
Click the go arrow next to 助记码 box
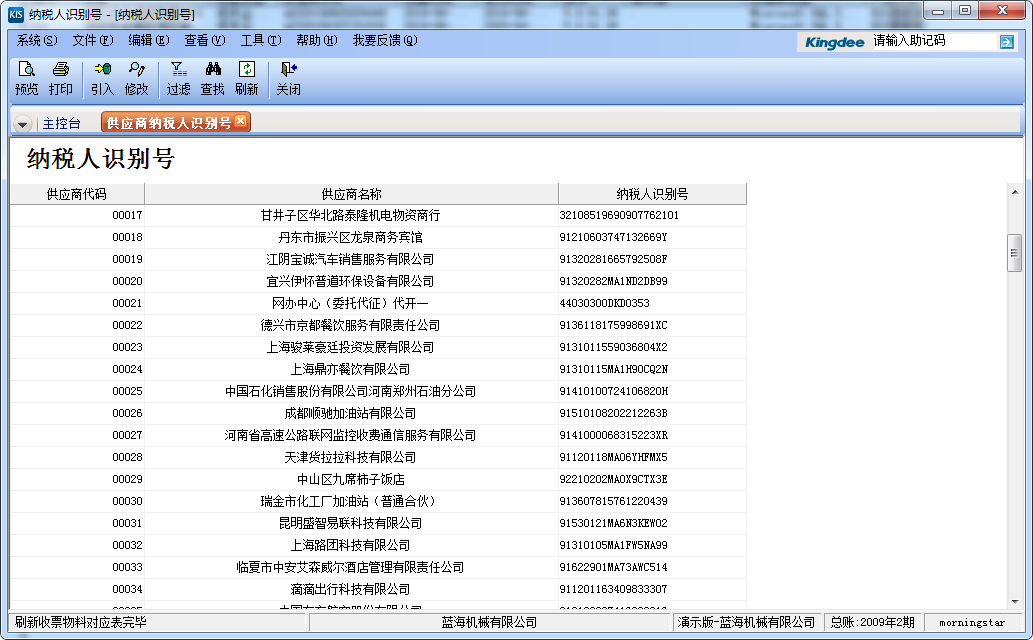pyautogui.click(x=1006, y=41)
